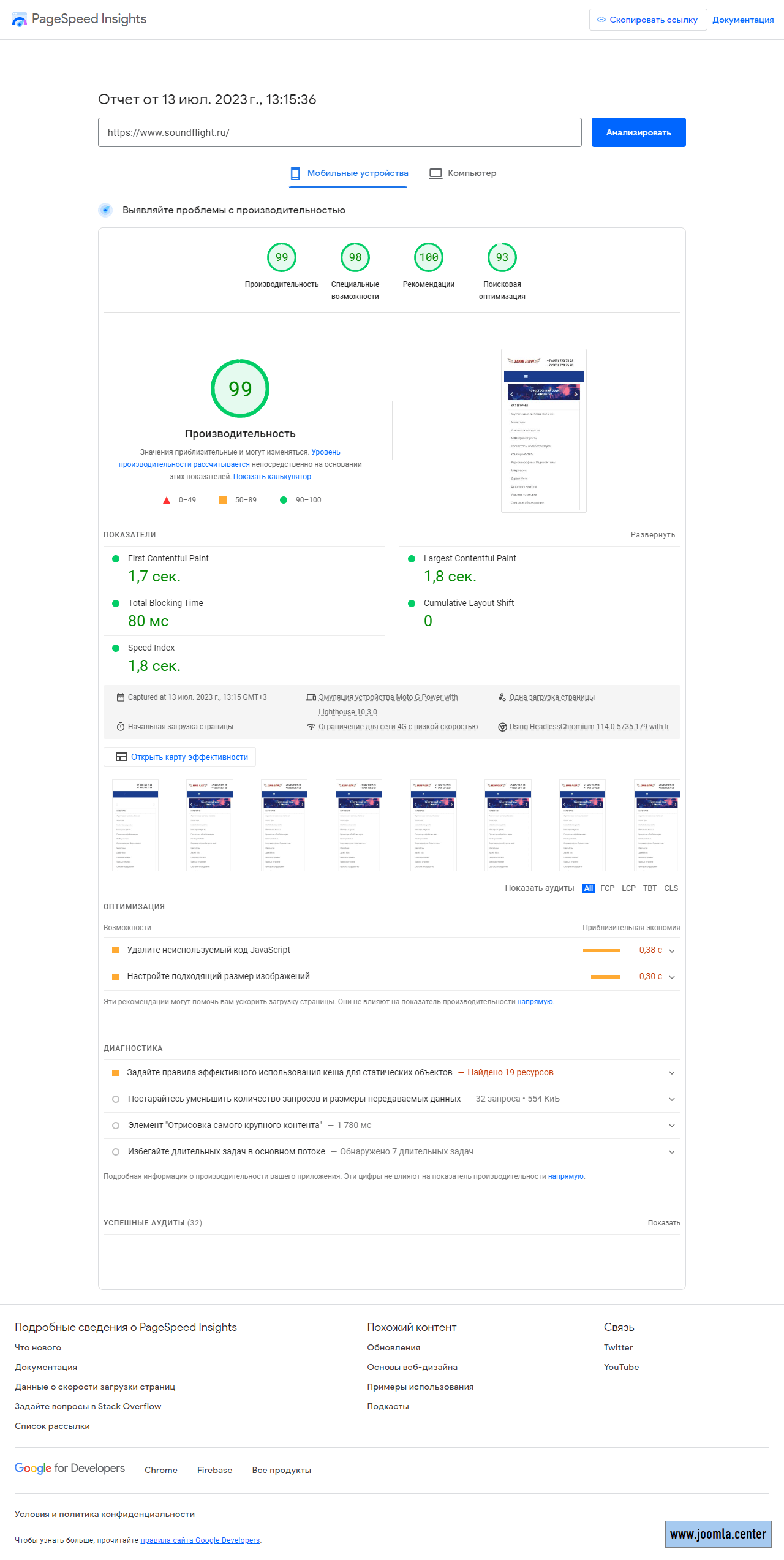
Task: Click the Best Practices score gauge 100
Action: point(429,257)
